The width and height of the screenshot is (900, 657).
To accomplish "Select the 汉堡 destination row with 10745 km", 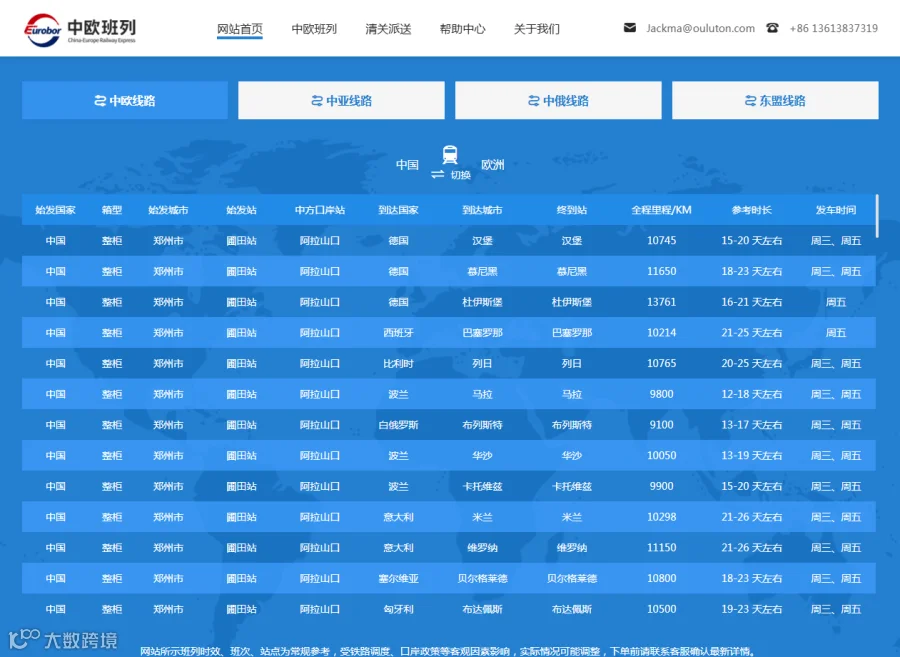I will tap(449, 240).
